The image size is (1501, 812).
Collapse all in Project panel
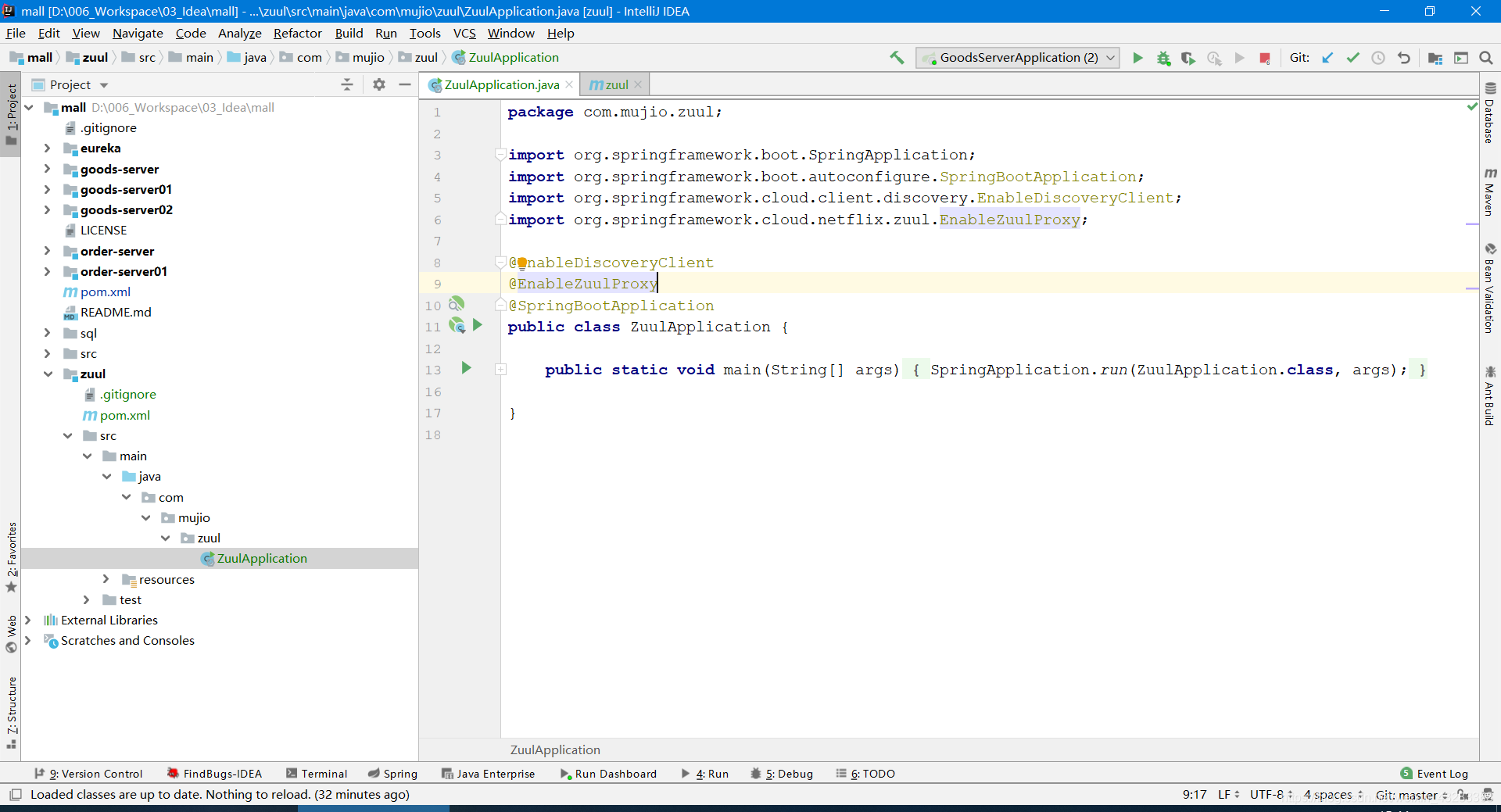pos(347,84)
